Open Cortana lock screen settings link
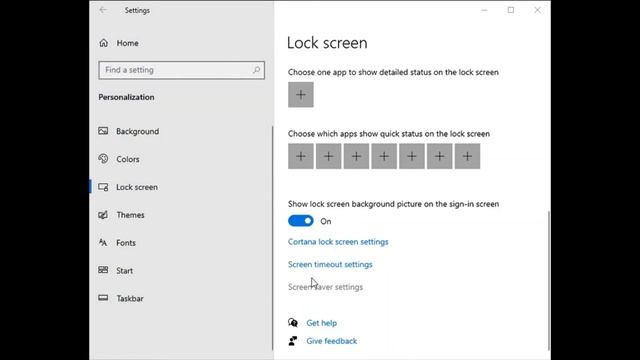The image size is (640, 360). point(338,242)
